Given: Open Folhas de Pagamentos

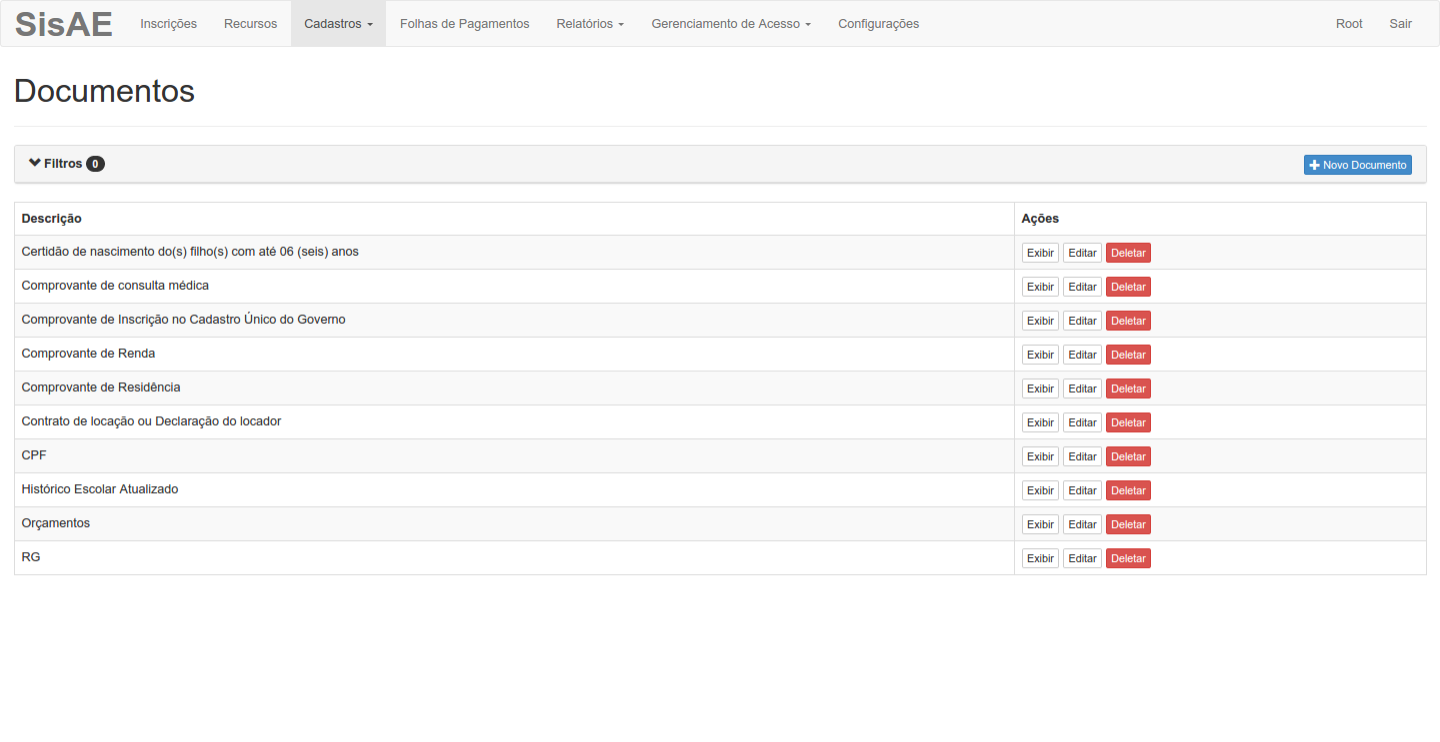Looking at the screenshot, I should [x=465, y=24].
